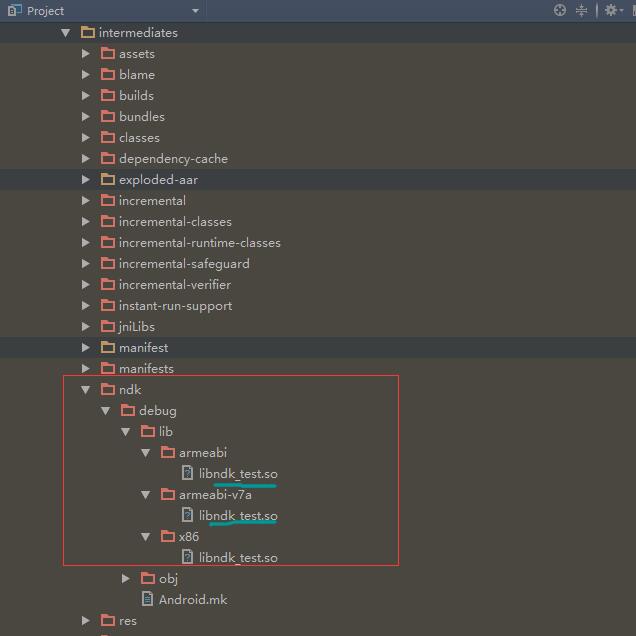Click the Project view icon in header
Screen dimensions: 636x636
tap(14, 11)
